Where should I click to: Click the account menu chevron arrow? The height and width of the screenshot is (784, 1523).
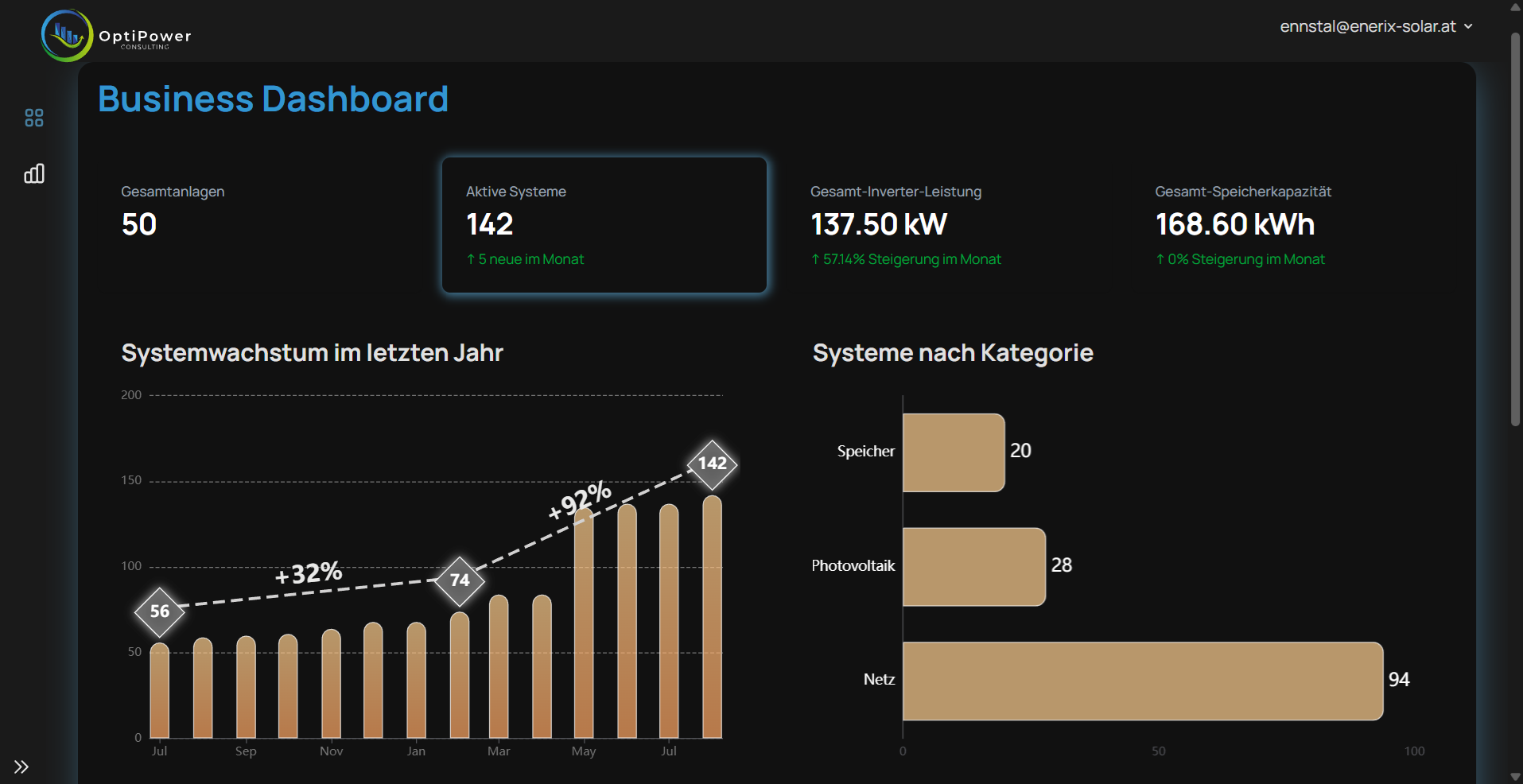pos(1468,26)
